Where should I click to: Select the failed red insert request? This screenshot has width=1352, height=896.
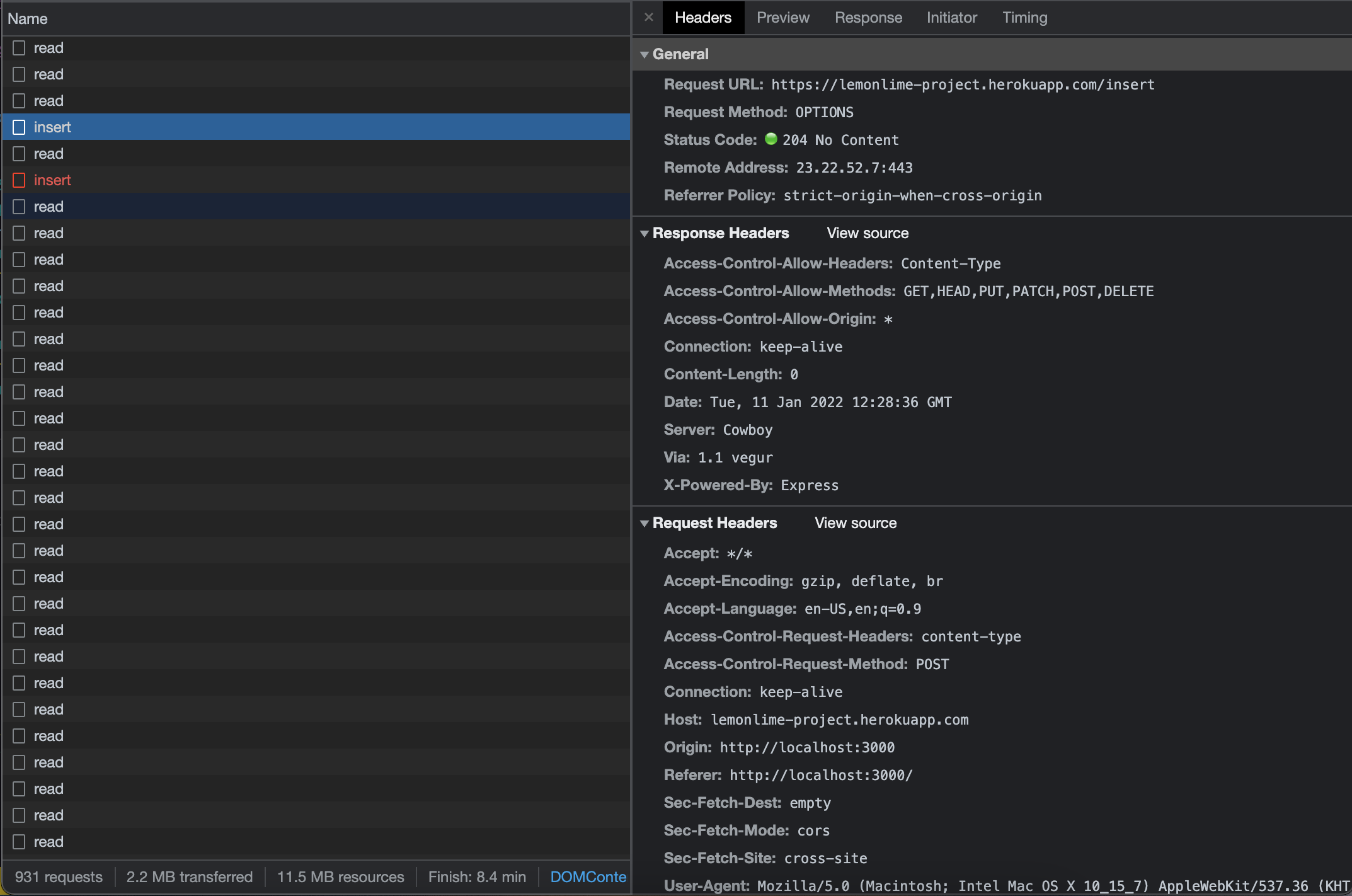coord(316,180)
